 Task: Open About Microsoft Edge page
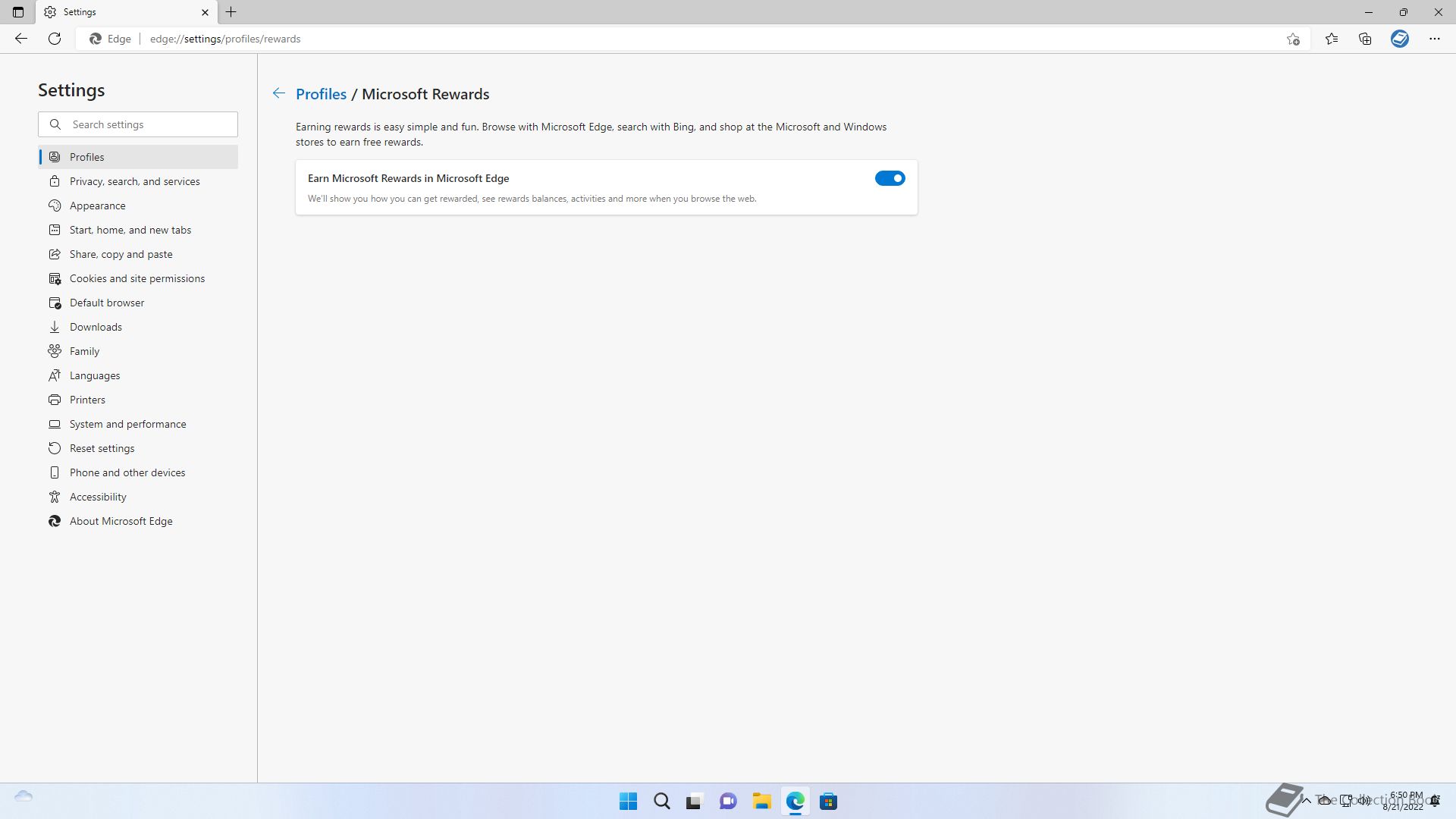(x=138, y=521)
